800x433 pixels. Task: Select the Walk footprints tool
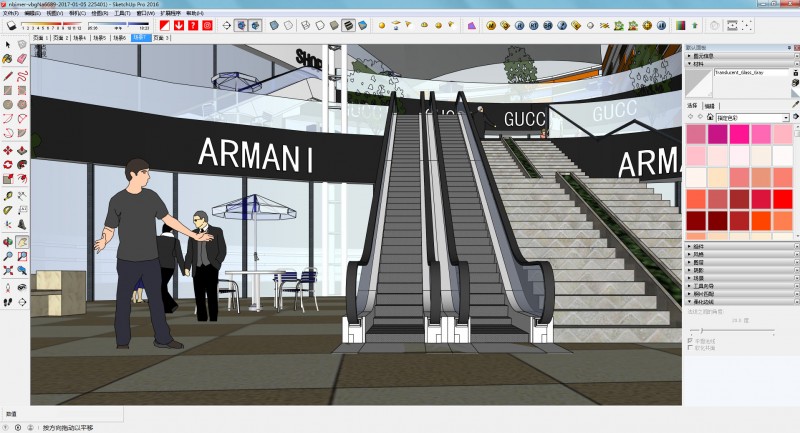tap(8, 302)
